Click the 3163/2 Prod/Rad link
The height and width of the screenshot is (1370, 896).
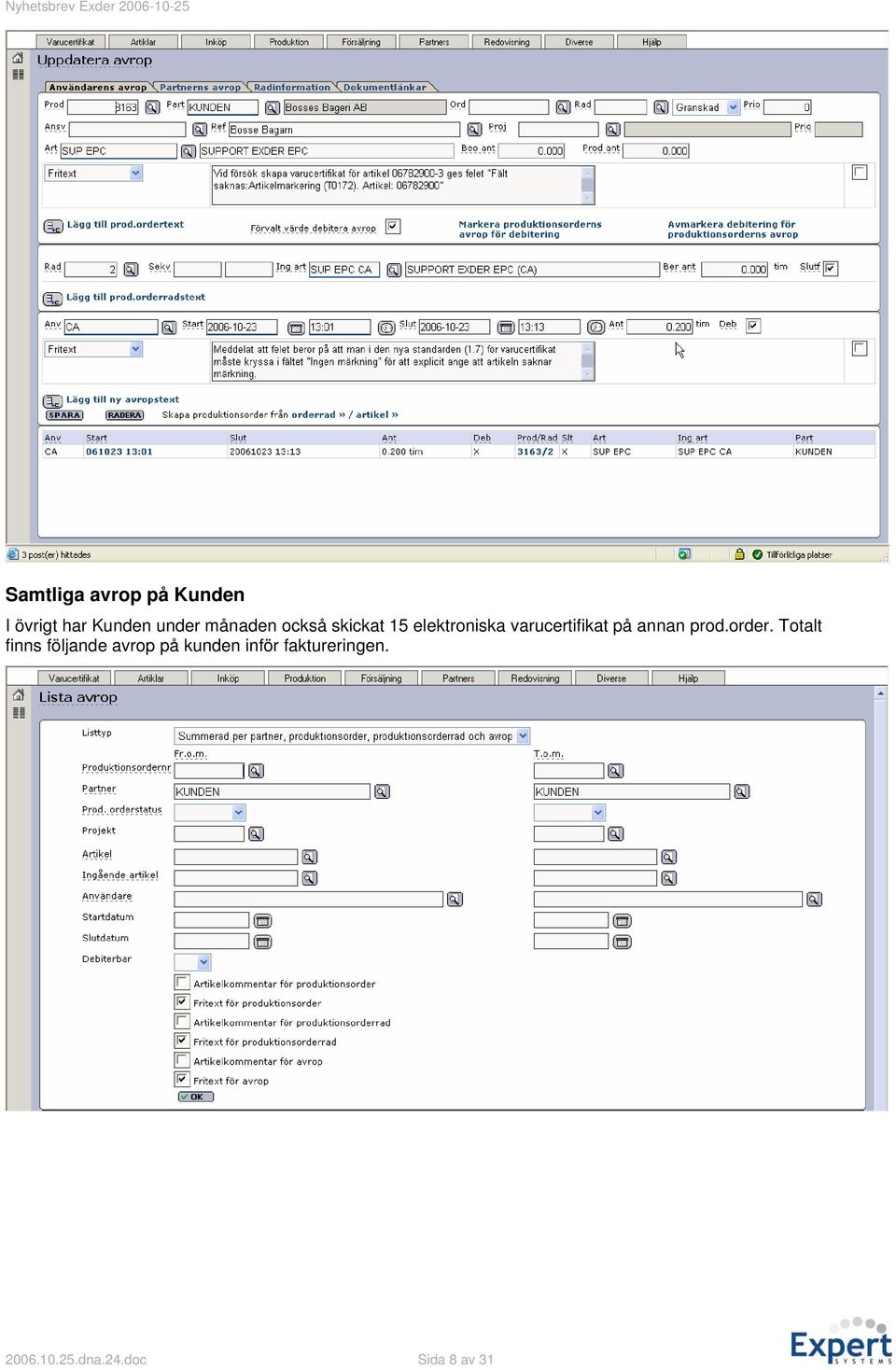click(535, 452)
